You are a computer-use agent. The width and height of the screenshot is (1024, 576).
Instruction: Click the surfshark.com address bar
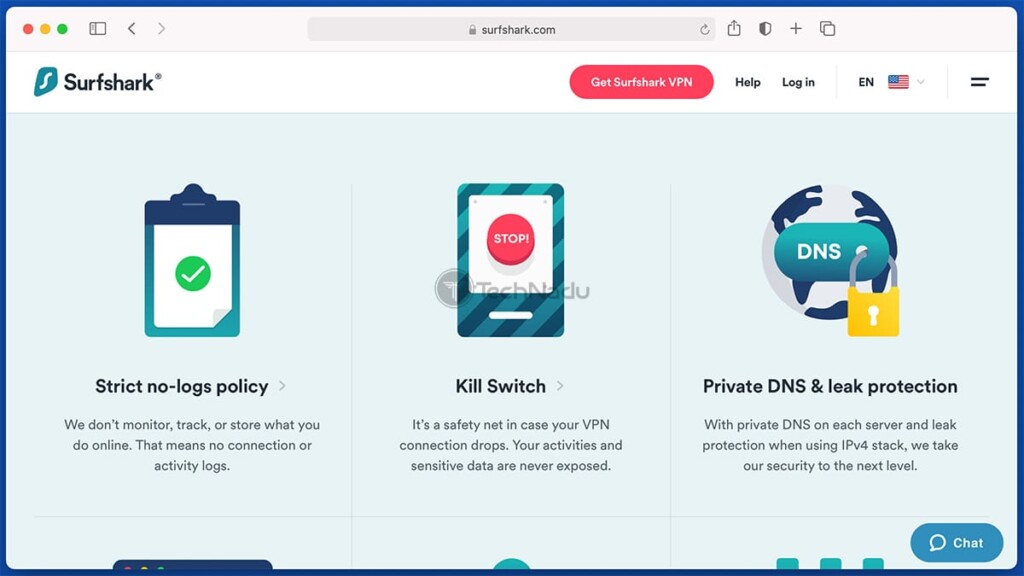pyautogui.click(x=511, y=29)
